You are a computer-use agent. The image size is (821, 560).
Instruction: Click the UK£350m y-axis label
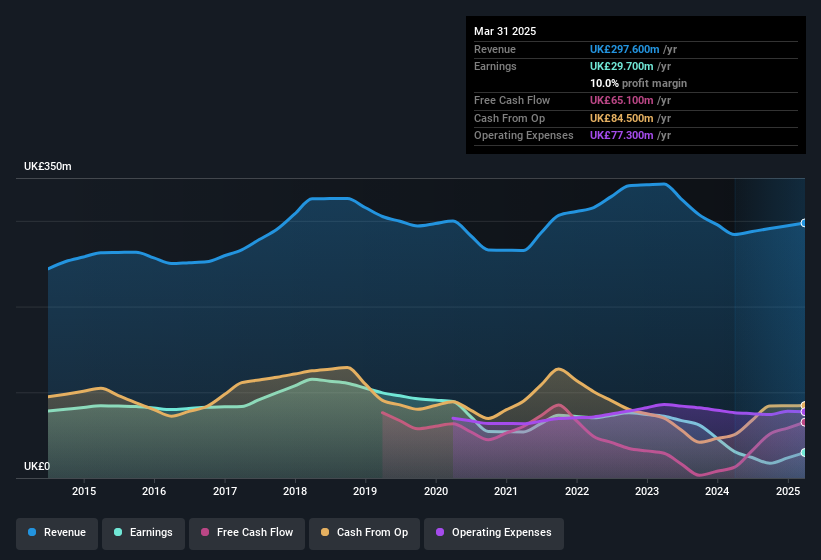point(48,166)
